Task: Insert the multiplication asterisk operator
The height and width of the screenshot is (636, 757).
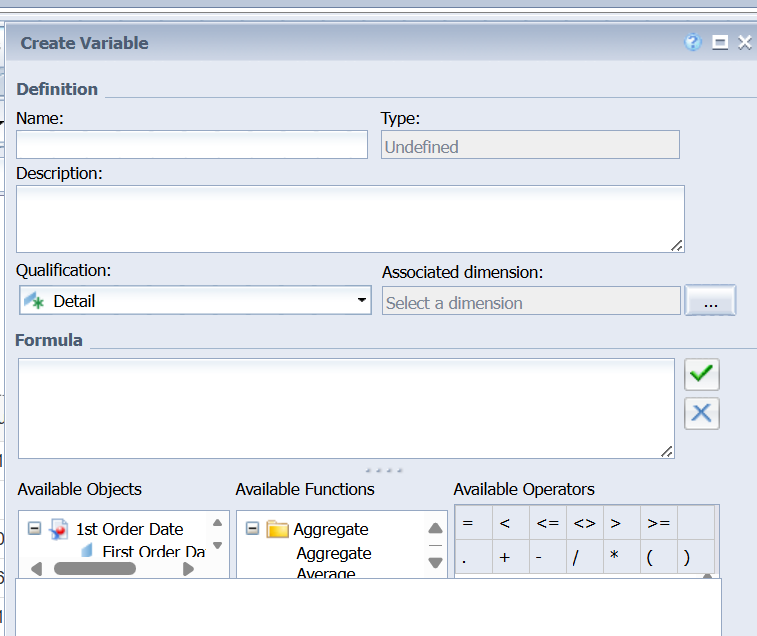Action: tap(615, 558)
